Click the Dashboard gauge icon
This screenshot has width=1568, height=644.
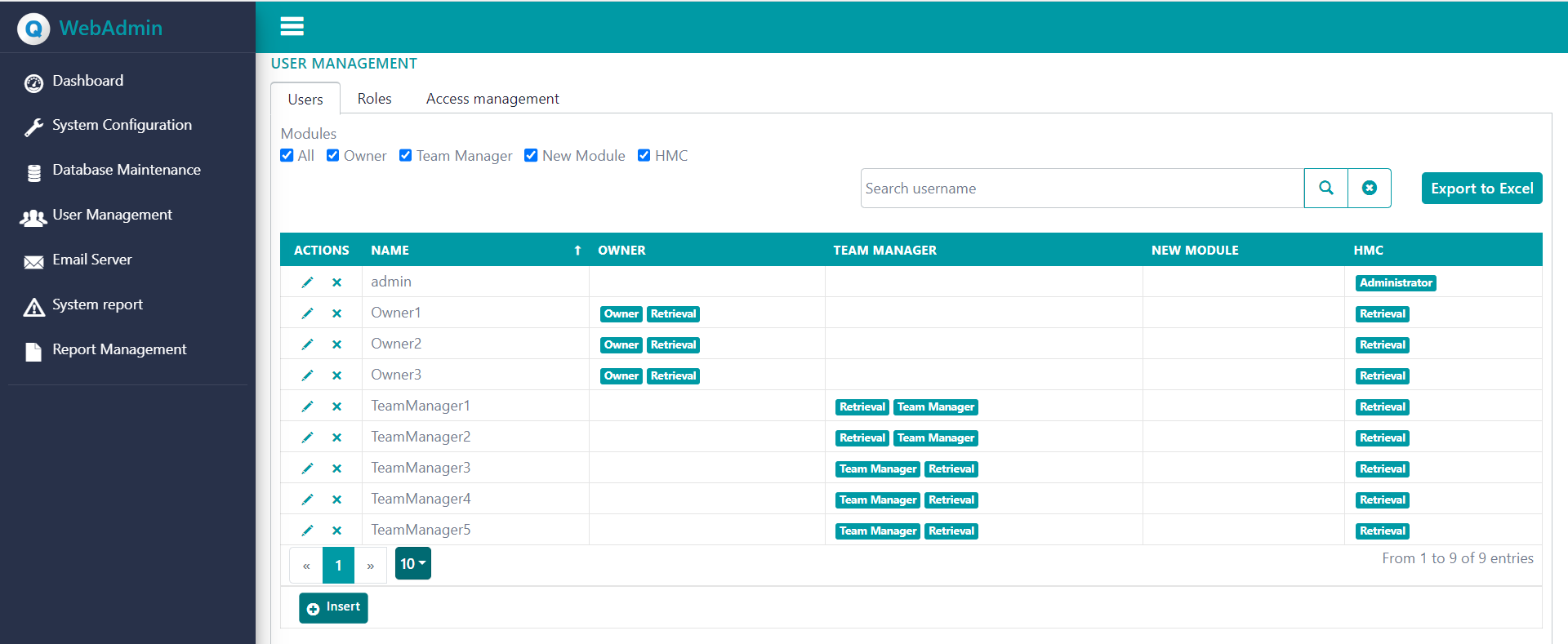point(33,82)
